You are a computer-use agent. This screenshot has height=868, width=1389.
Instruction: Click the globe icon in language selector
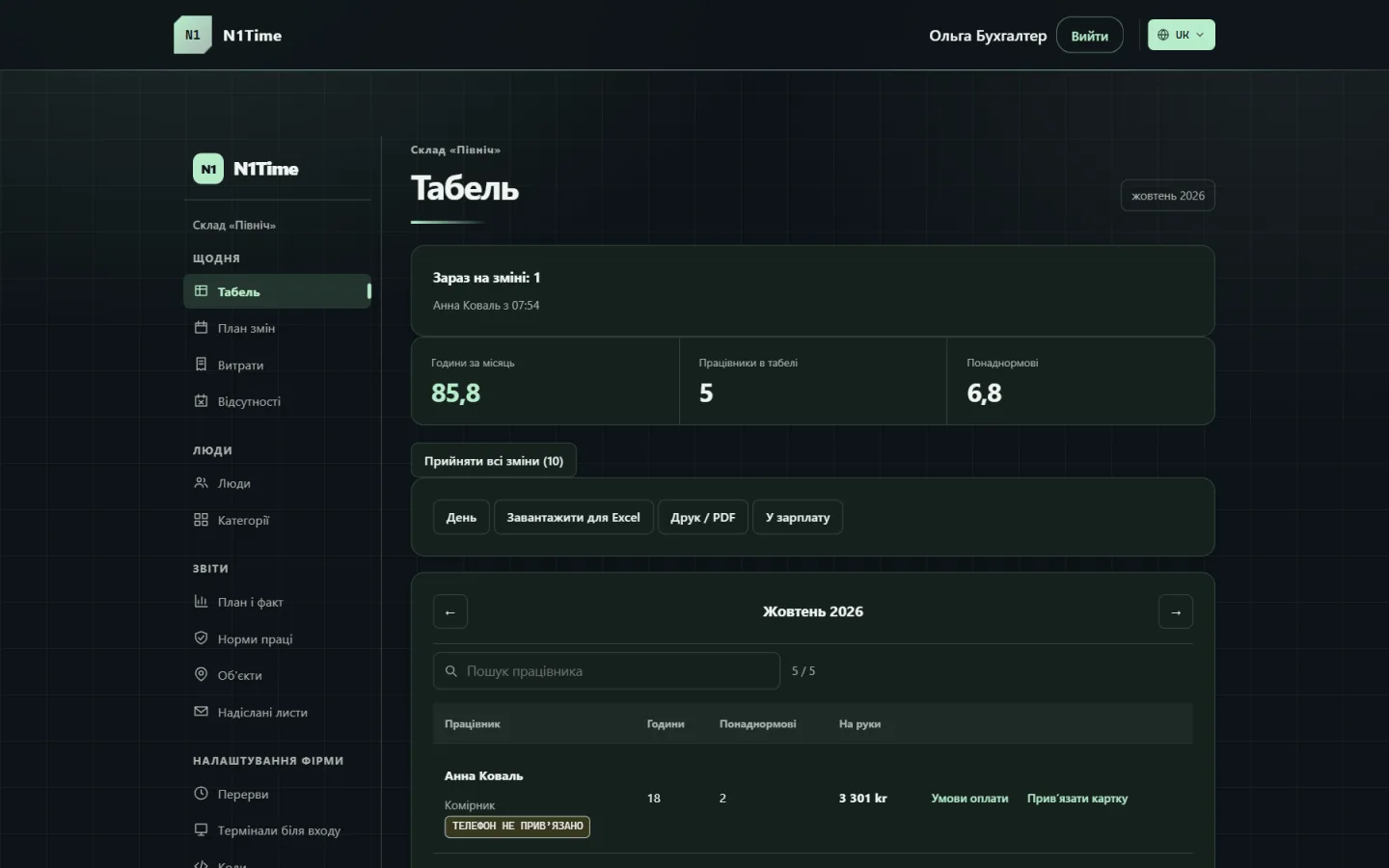(1163, 35)
